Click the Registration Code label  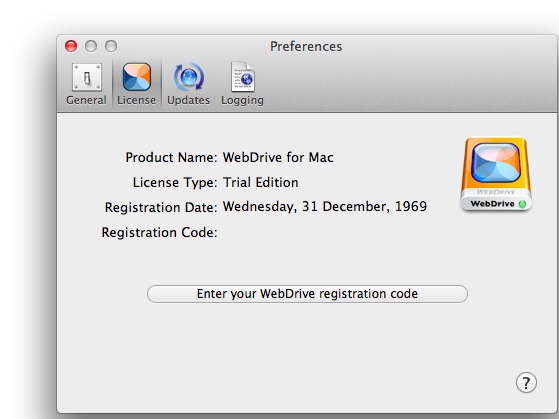point(159,233)
